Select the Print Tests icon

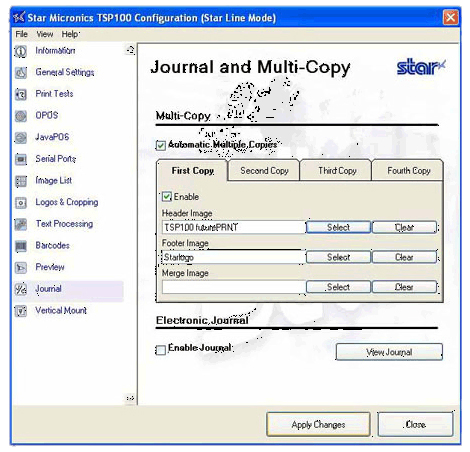(x=21, y=95)
